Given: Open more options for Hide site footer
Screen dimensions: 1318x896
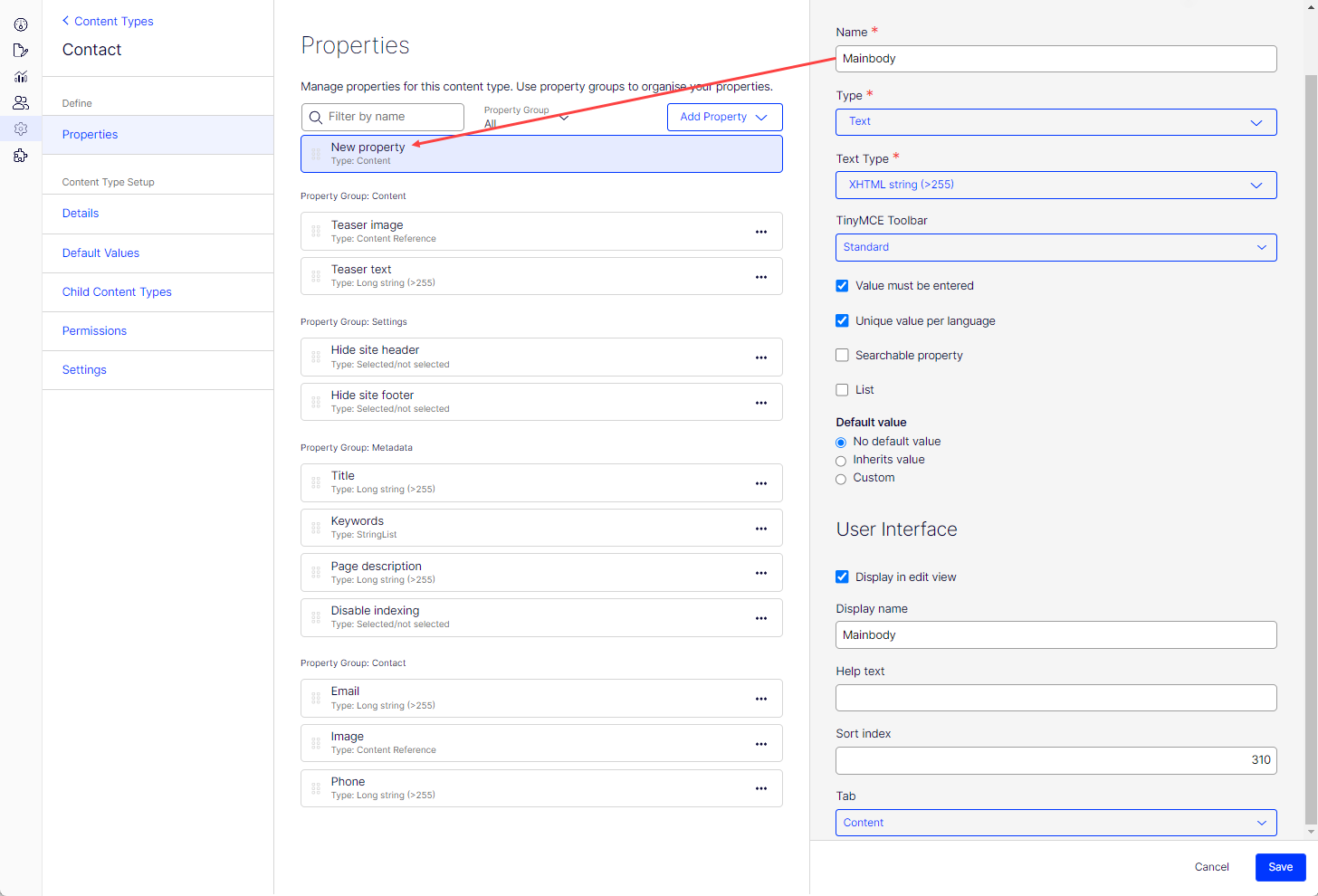Looking at the screenshot, I should (x=761, y=403).
